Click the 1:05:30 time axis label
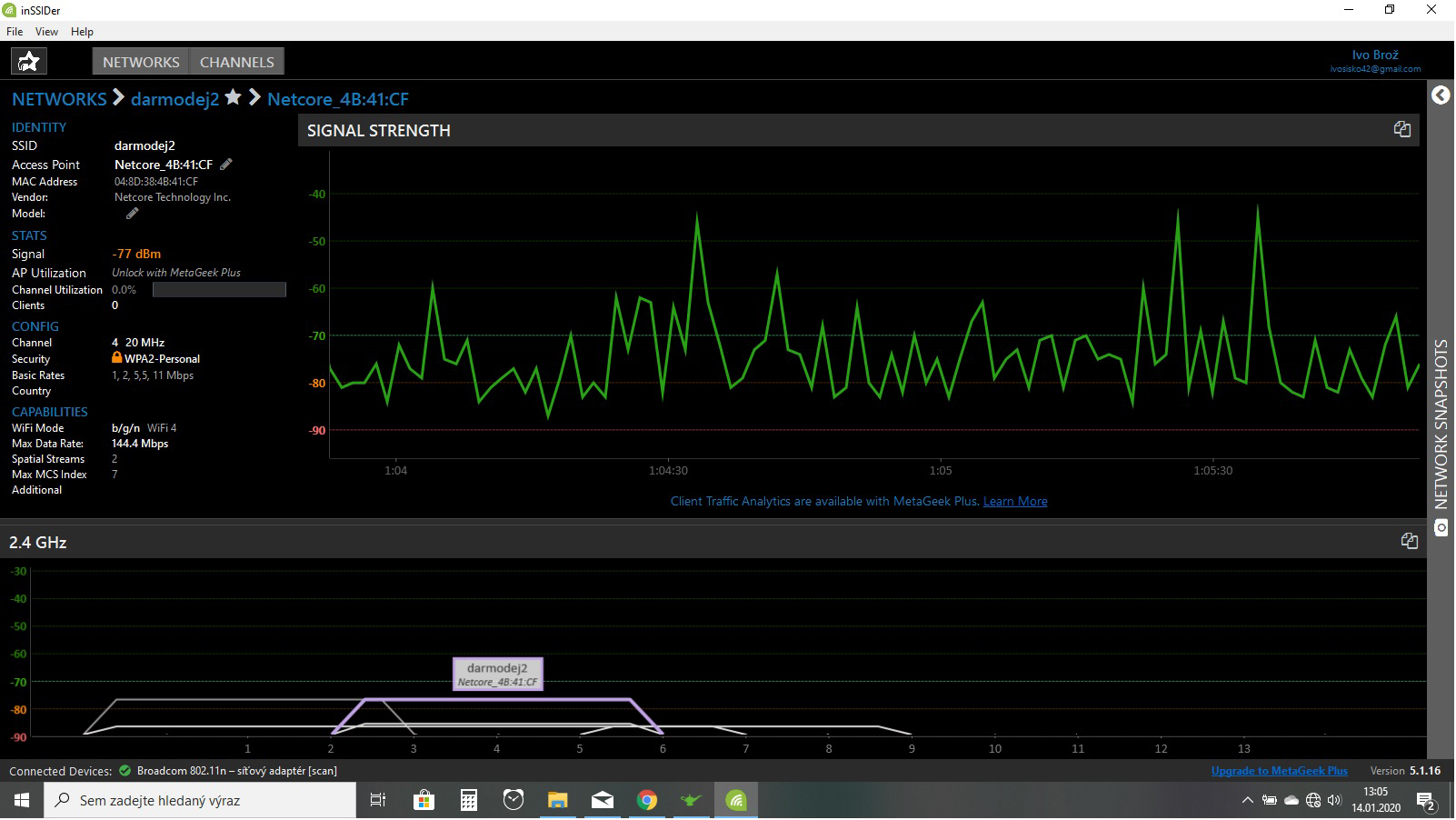1456x820 pixels. (1213, 471)
